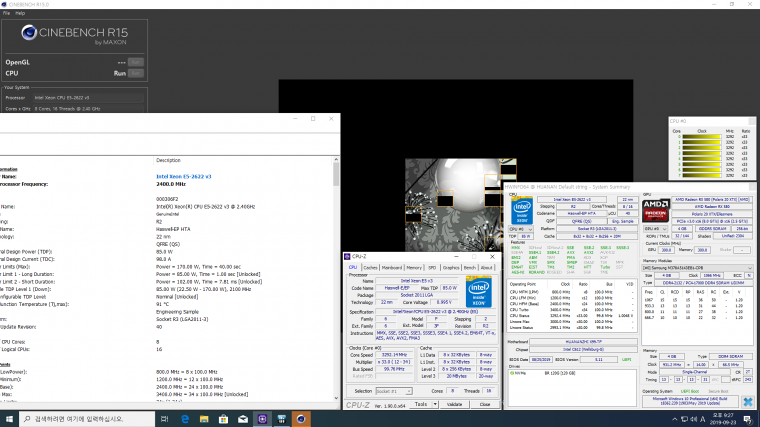Screen dimensions: 760x427
Task: Click the Intel Xeon badge in HWiNFO summary
Action: pyautogui.click(x=522, y=210)
